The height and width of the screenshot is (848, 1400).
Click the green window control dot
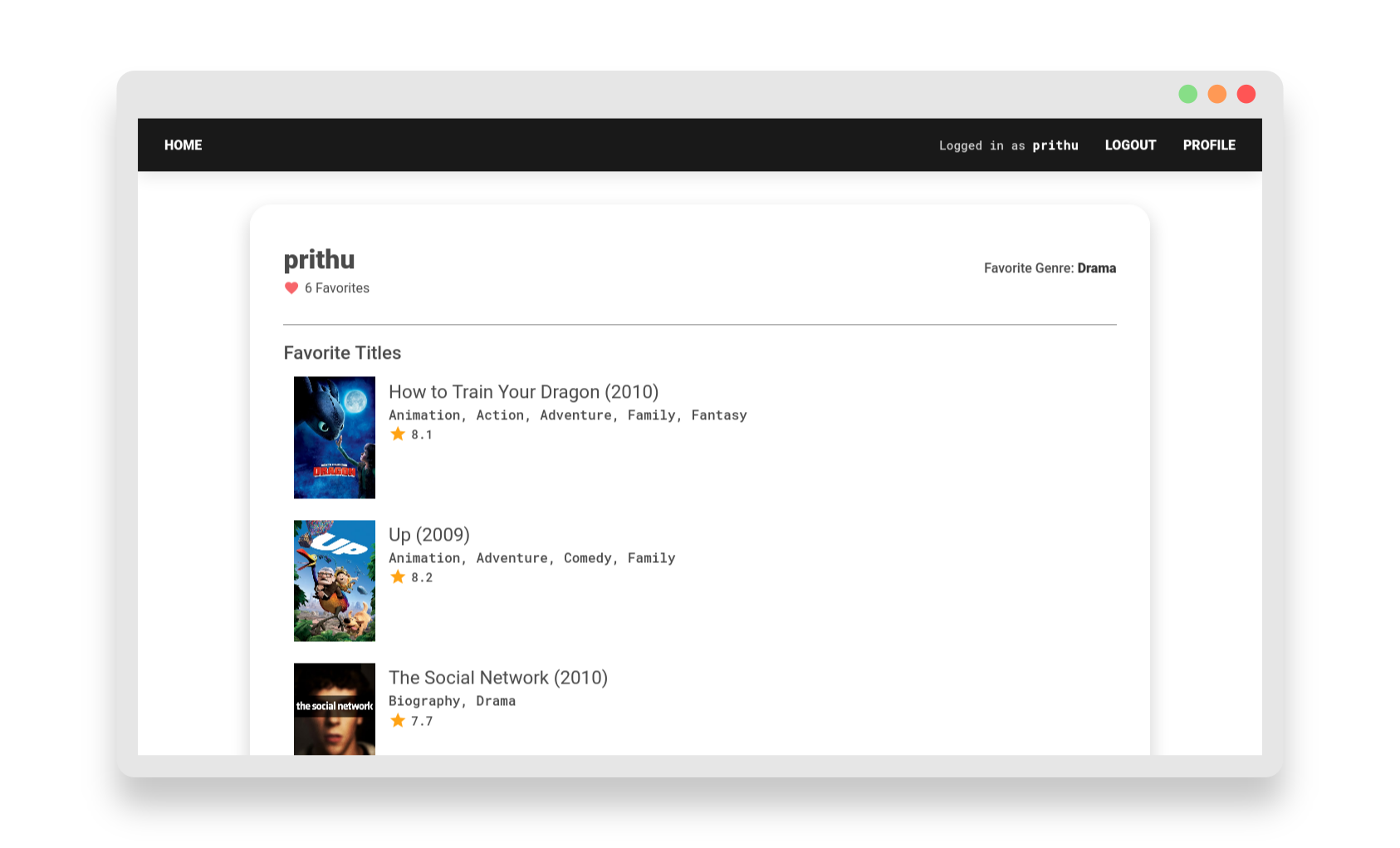pyautogui.click(x=1188, y=94)
